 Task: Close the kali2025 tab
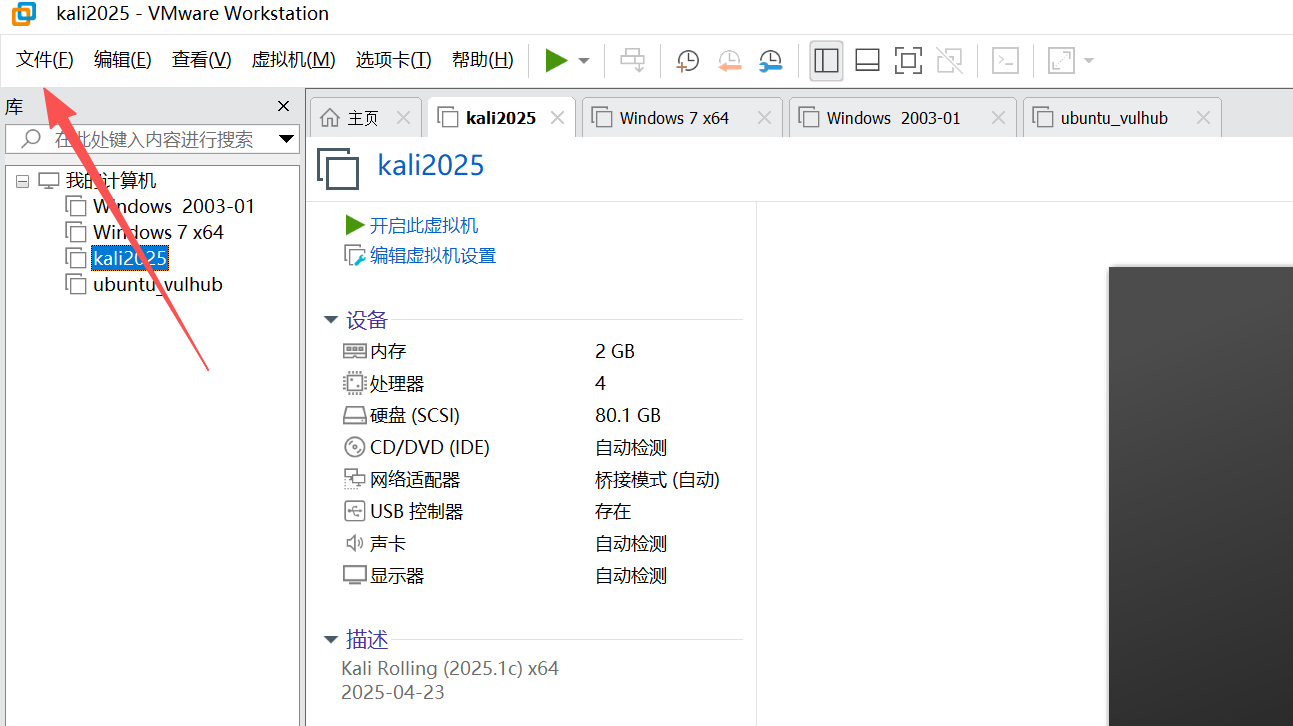tap(558, 118)
